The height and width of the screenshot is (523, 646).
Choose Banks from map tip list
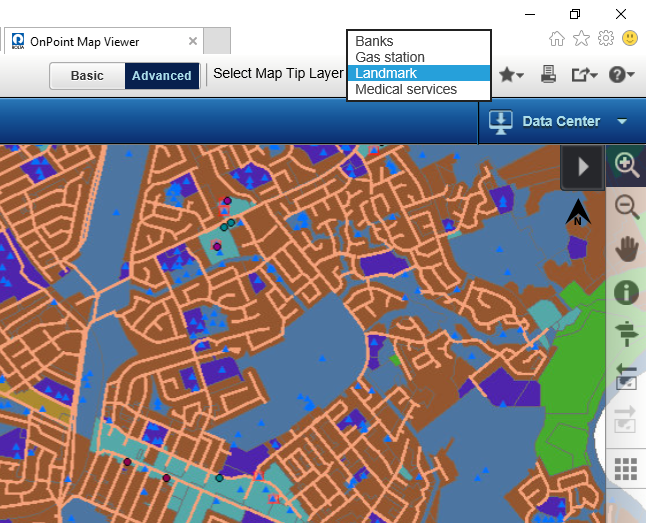pos(375,41)
